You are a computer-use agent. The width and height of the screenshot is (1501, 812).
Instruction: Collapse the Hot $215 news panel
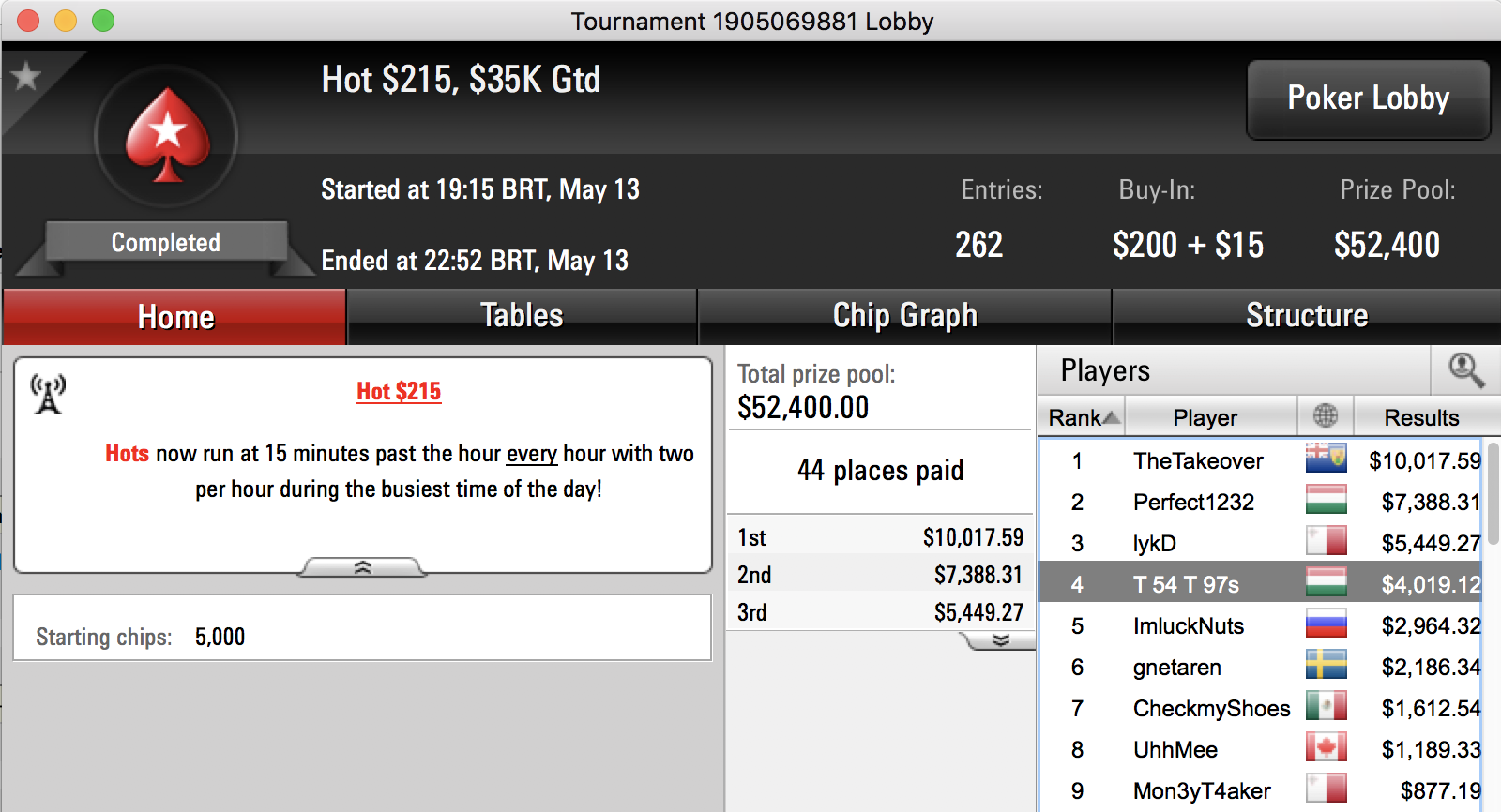click(362, 567)
